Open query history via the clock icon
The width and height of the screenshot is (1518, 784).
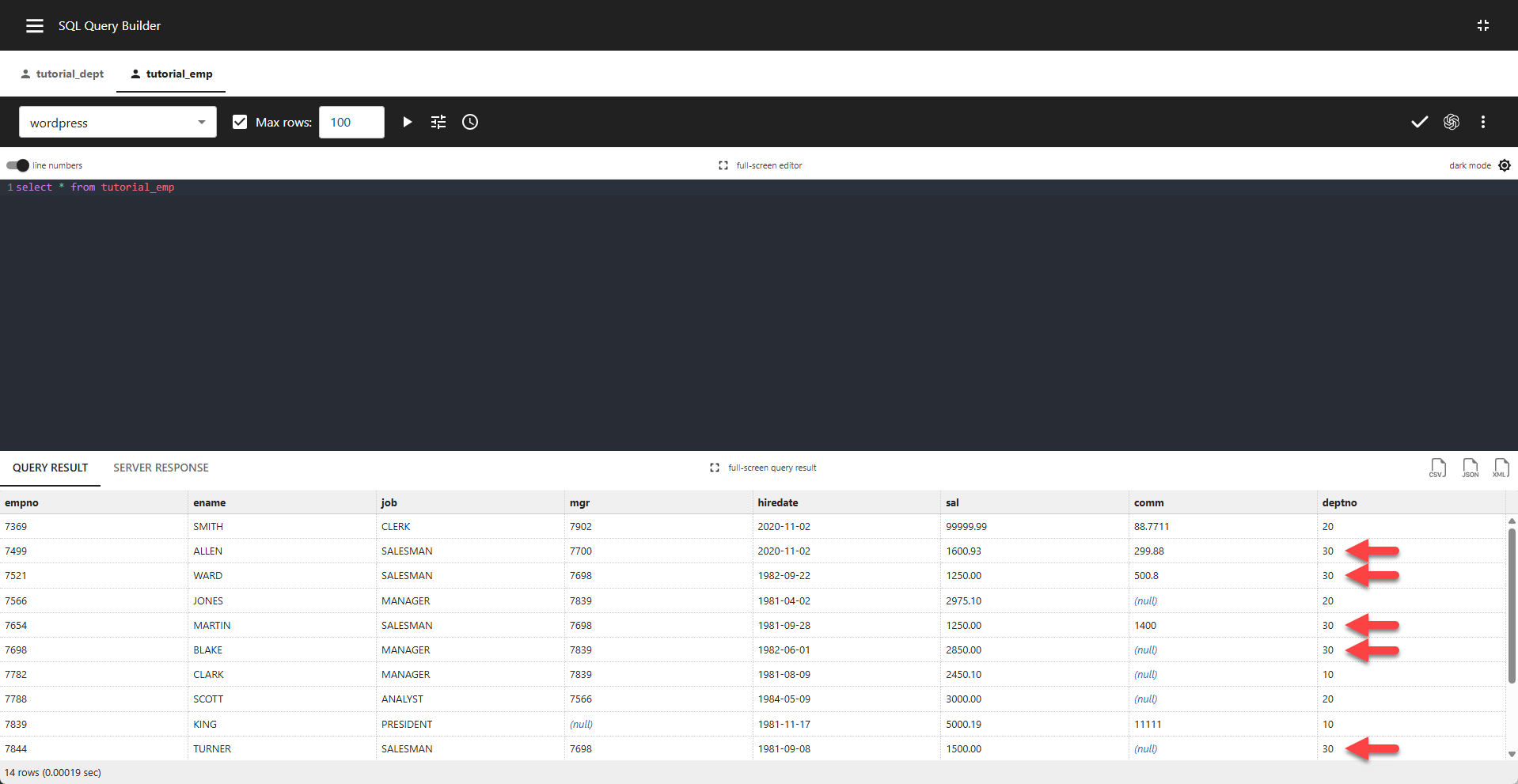pos(469,122)
